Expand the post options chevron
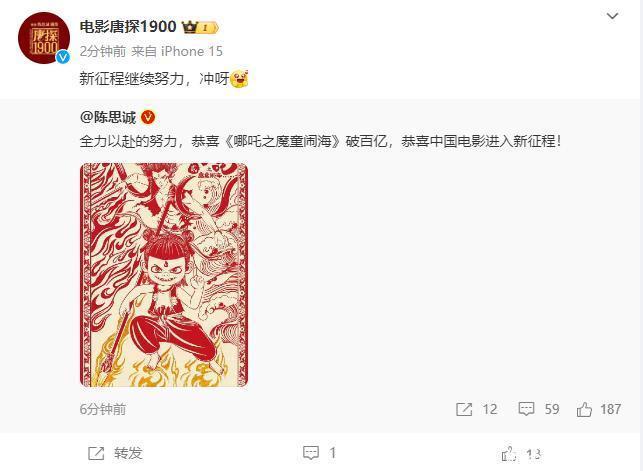 tap(612, 16)
